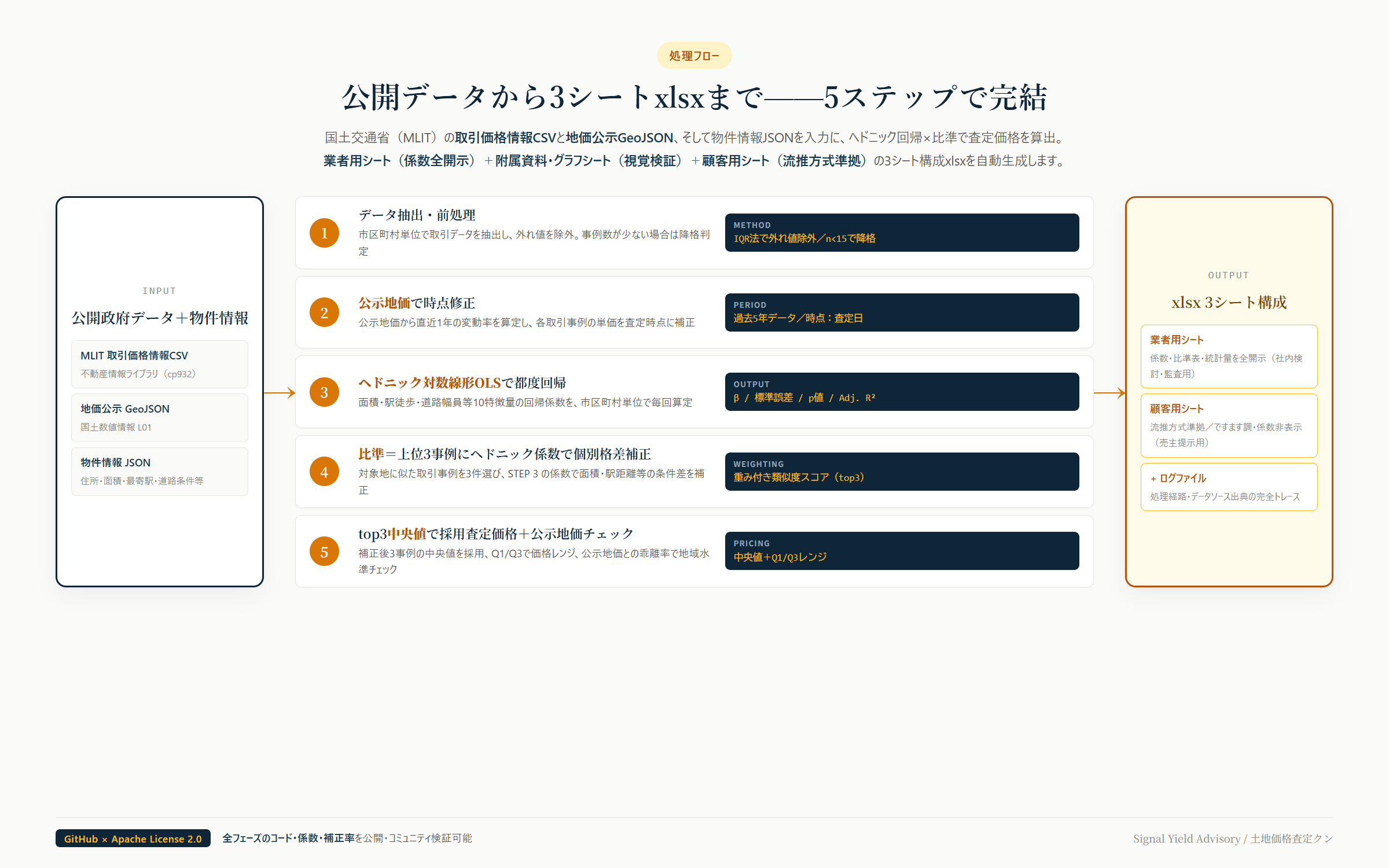Click the PRICING 中央値＋Q1/Q3レンジ info box
1389x868 pixels.
coord(902,551)
